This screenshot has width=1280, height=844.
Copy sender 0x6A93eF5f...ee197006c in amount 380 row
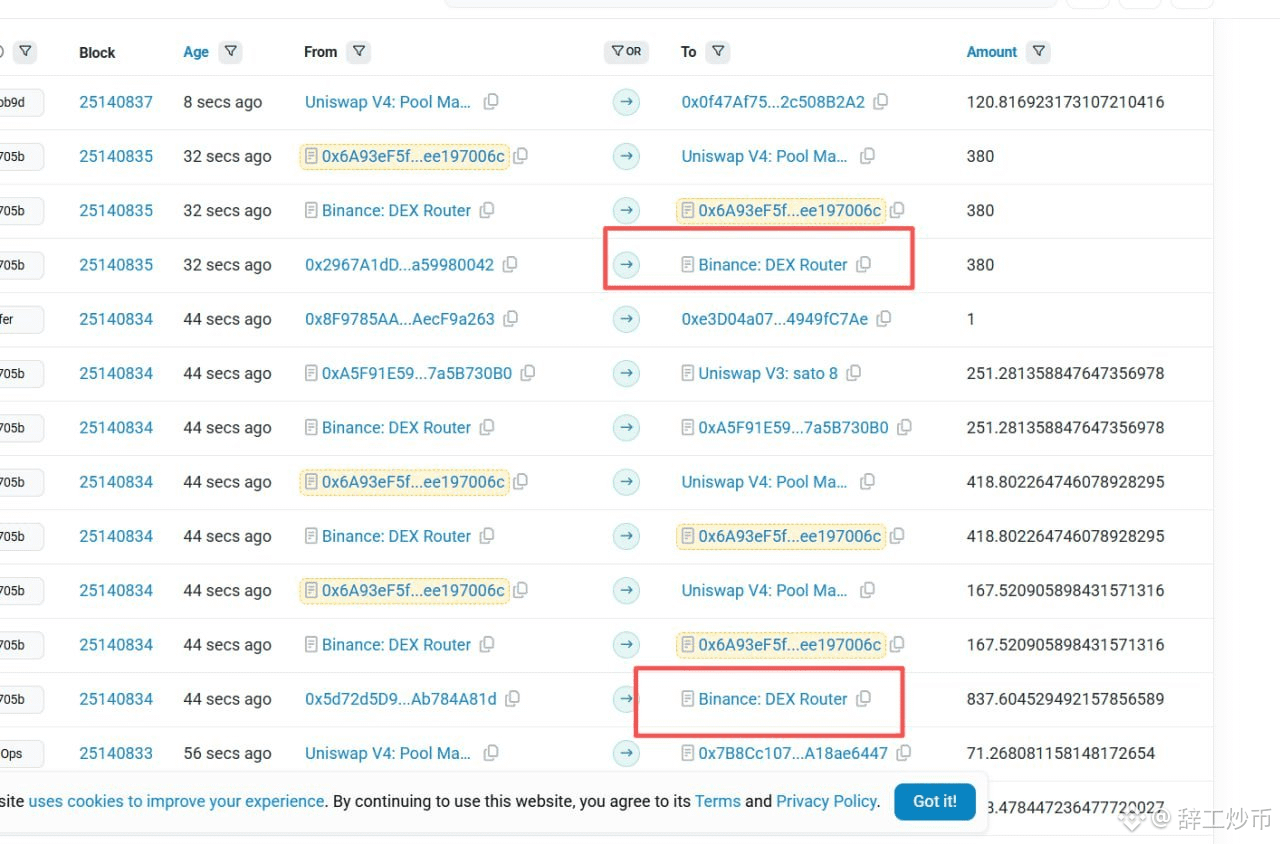pyautogui.click(x=521, y=156)
